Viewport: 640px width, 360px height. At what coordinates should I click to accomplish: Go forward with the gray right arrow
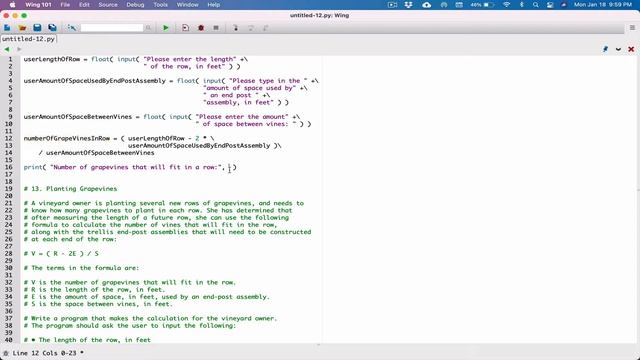pyautogui.click(x=19, y=49)
